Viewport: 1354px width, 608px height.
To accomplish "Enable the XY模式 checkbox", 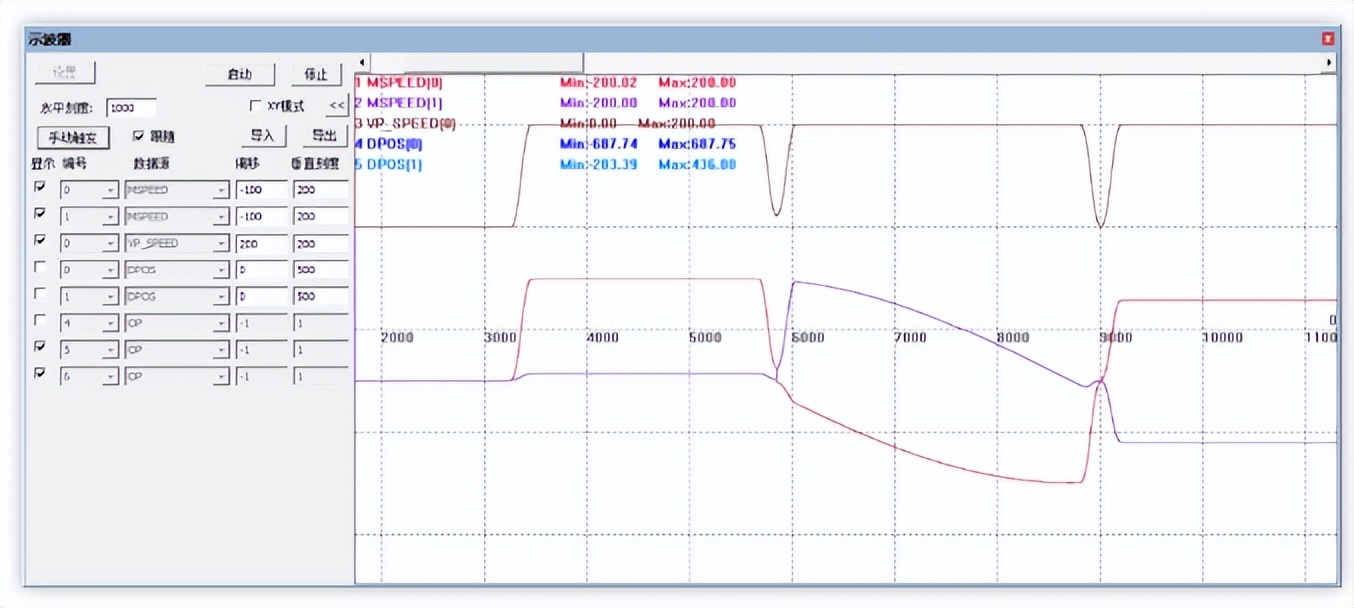I will pyautogui.click(x=254, y=106).
